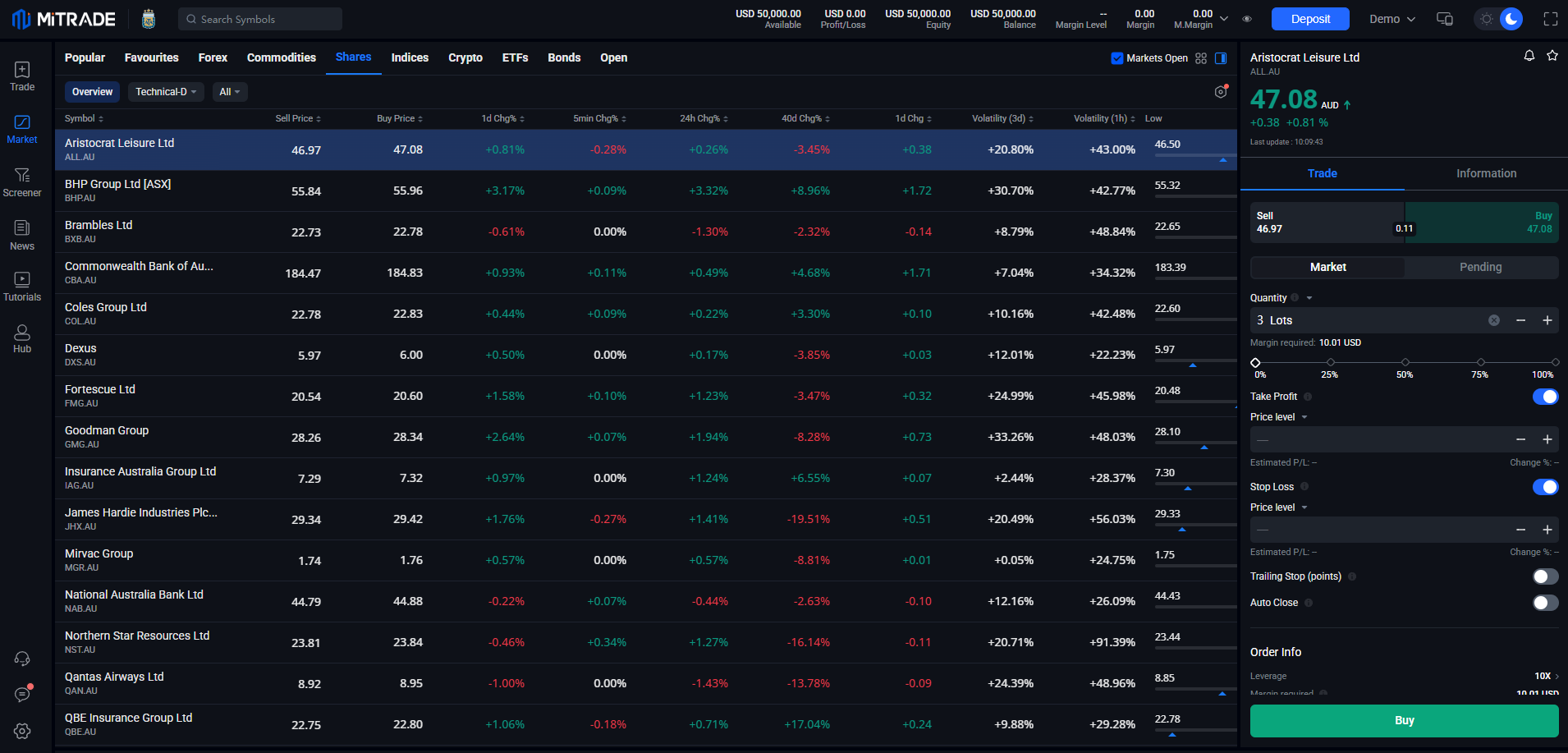Open the Demo account dropdown
The height and width of the screenshot is (753, 1568).
coord(1391,19)
